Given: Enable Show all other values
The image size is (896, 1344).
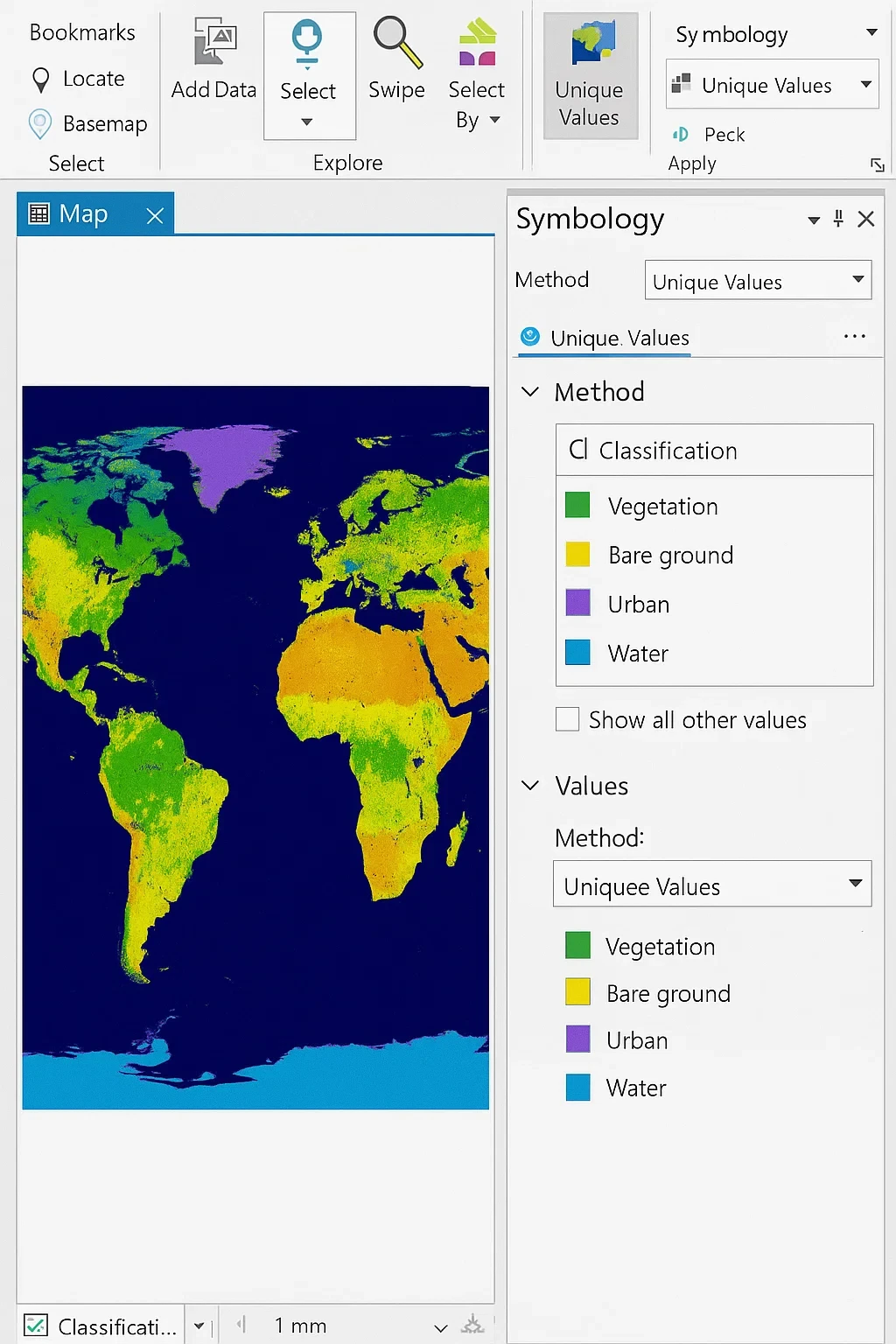Looking at the screenshot, I should point(567,718).
